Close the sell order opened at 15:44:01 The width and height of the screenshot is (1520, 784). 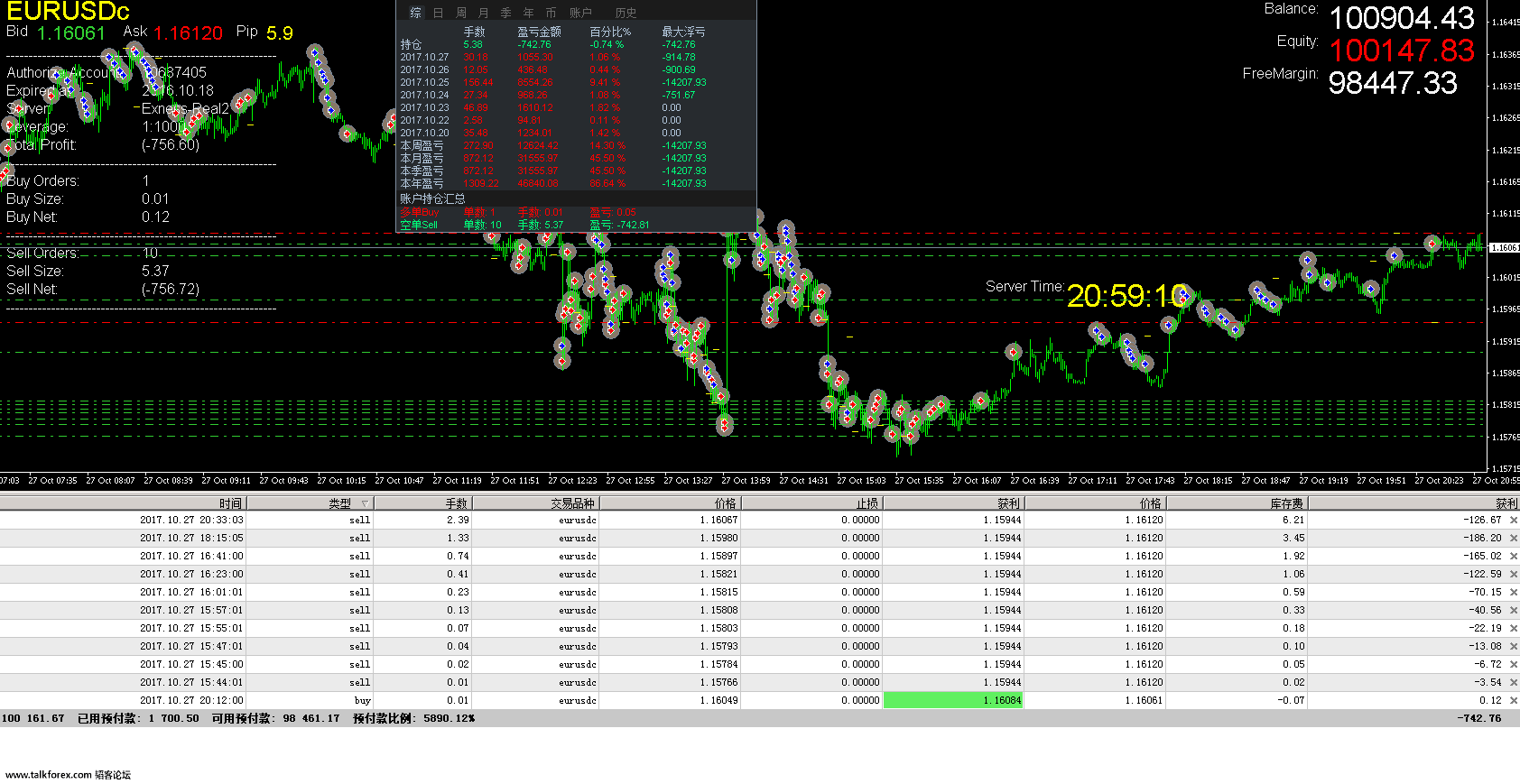click(1514, 682)
